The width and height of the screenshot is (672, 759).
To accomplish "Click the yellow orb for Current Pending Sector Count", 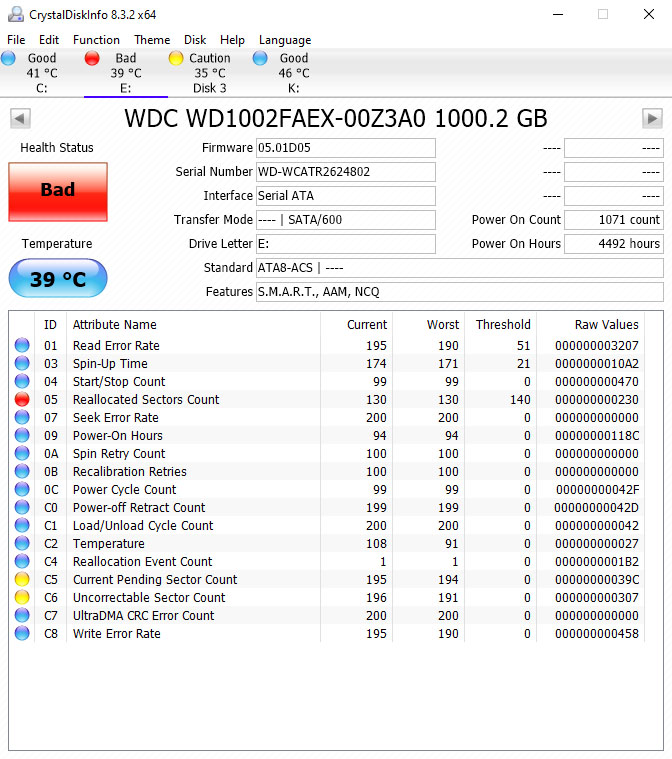I will [x=22, y=579].
